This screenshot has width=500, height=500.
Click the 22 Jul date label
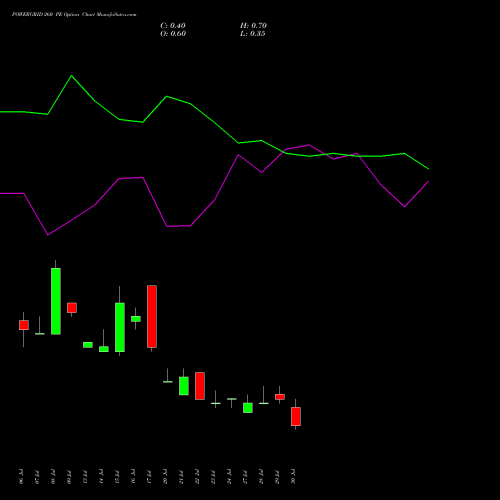click(197, 476)
